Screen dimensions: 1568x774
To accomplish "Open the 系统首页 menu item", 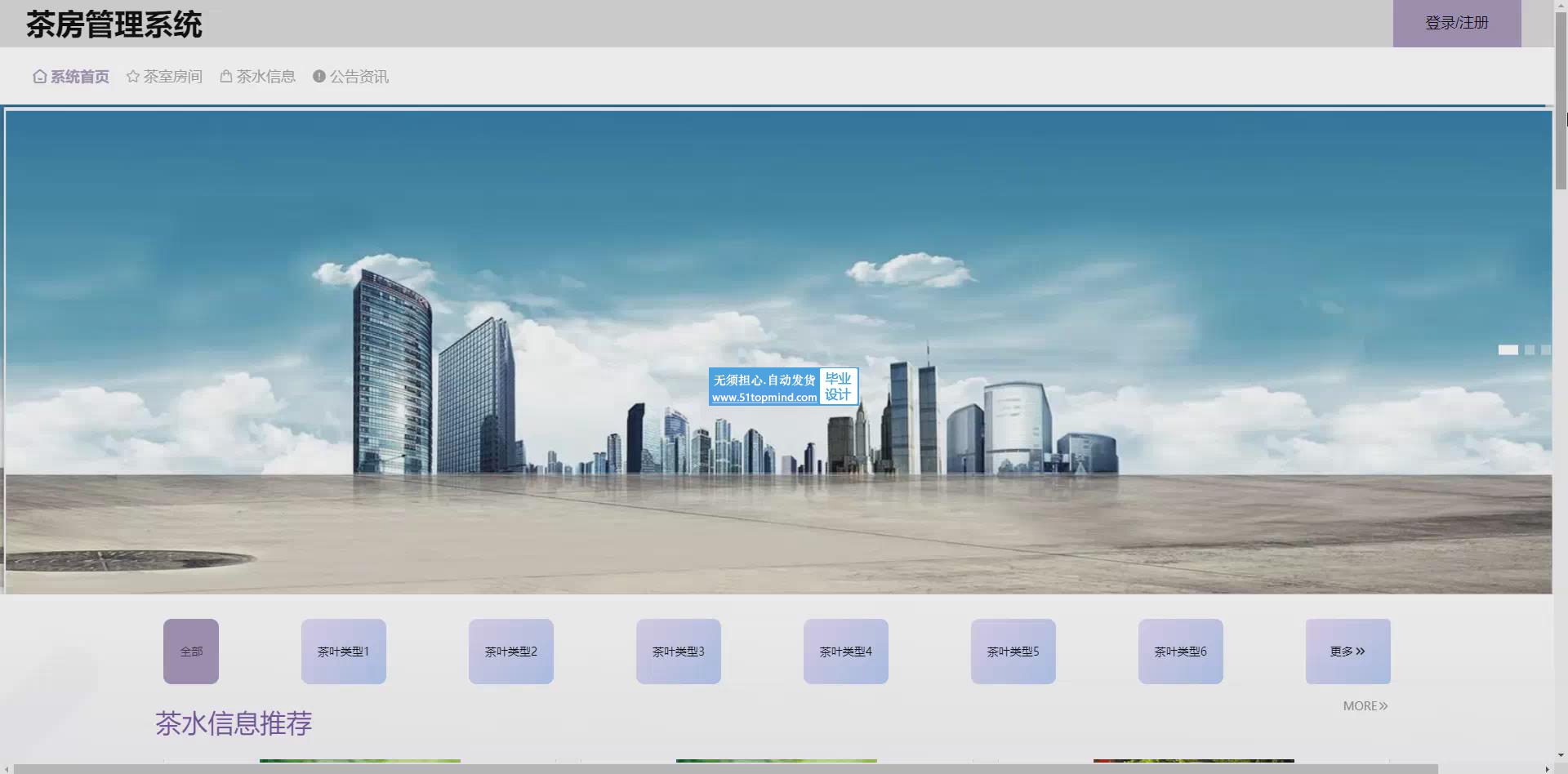I will [71, 77].
